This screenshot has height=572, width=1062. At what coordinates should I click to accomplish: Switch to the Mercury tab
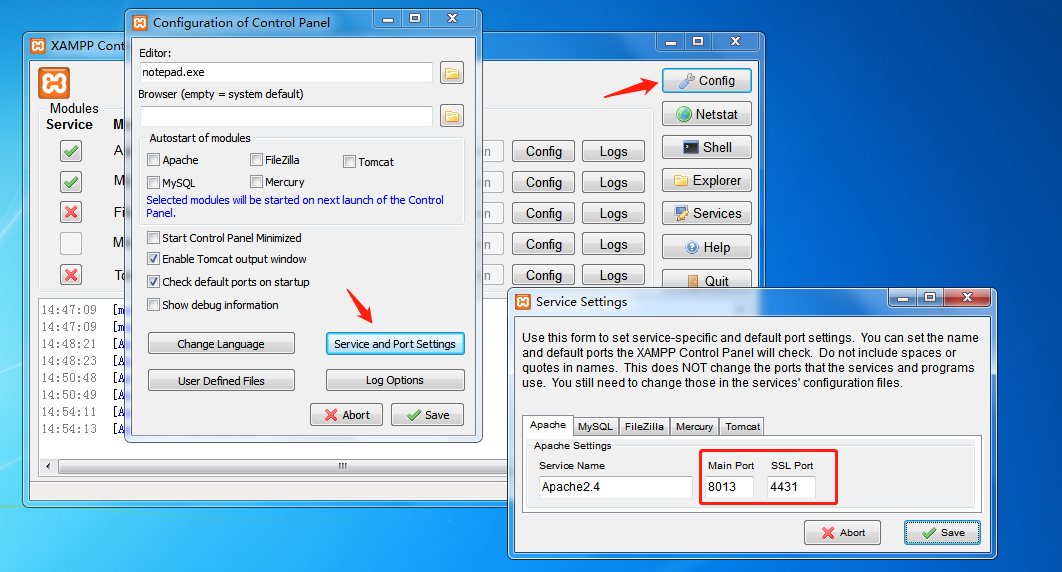[x=694, y=426]
